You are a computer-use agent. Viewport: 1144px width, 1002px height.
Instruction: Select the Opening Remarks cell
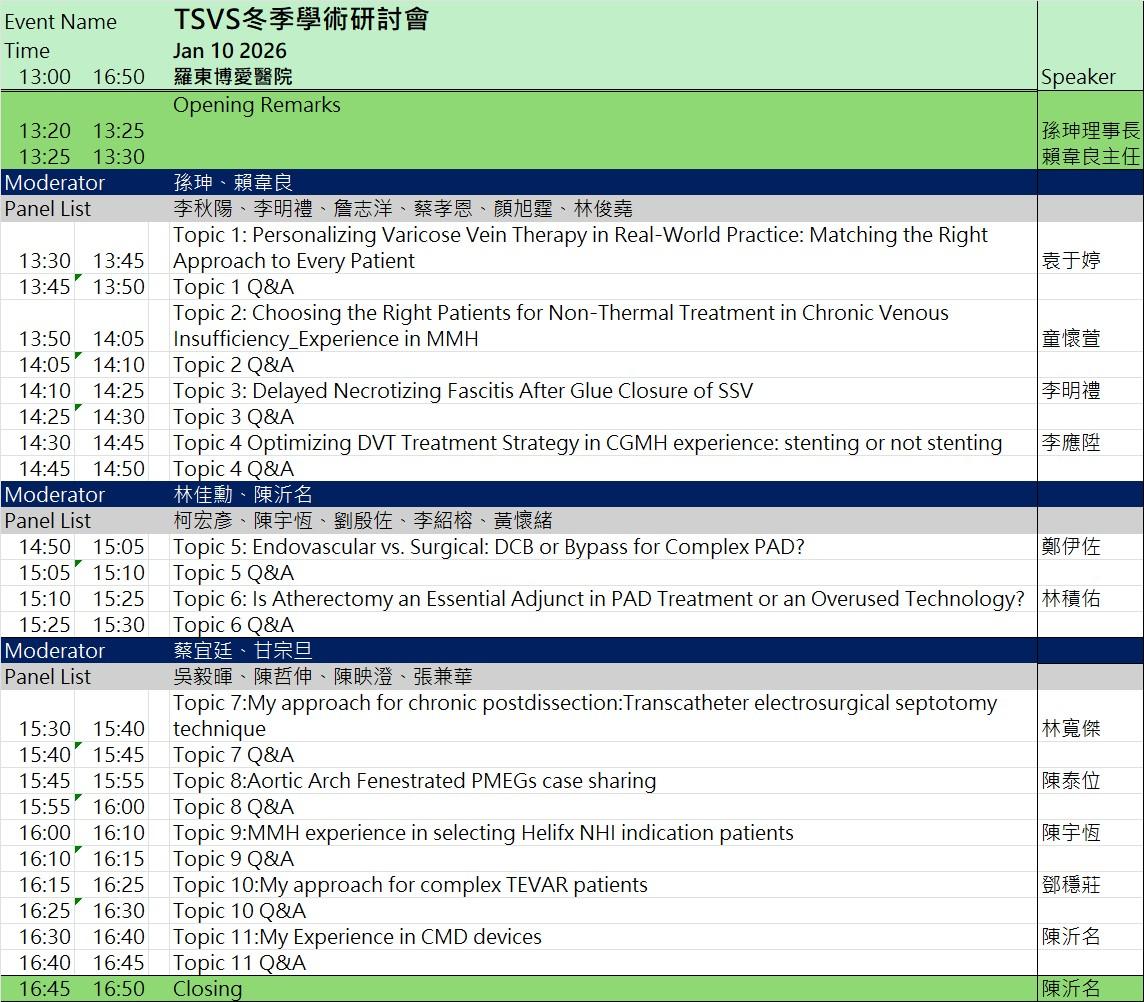pyautogui.click(x=257, y=105)
